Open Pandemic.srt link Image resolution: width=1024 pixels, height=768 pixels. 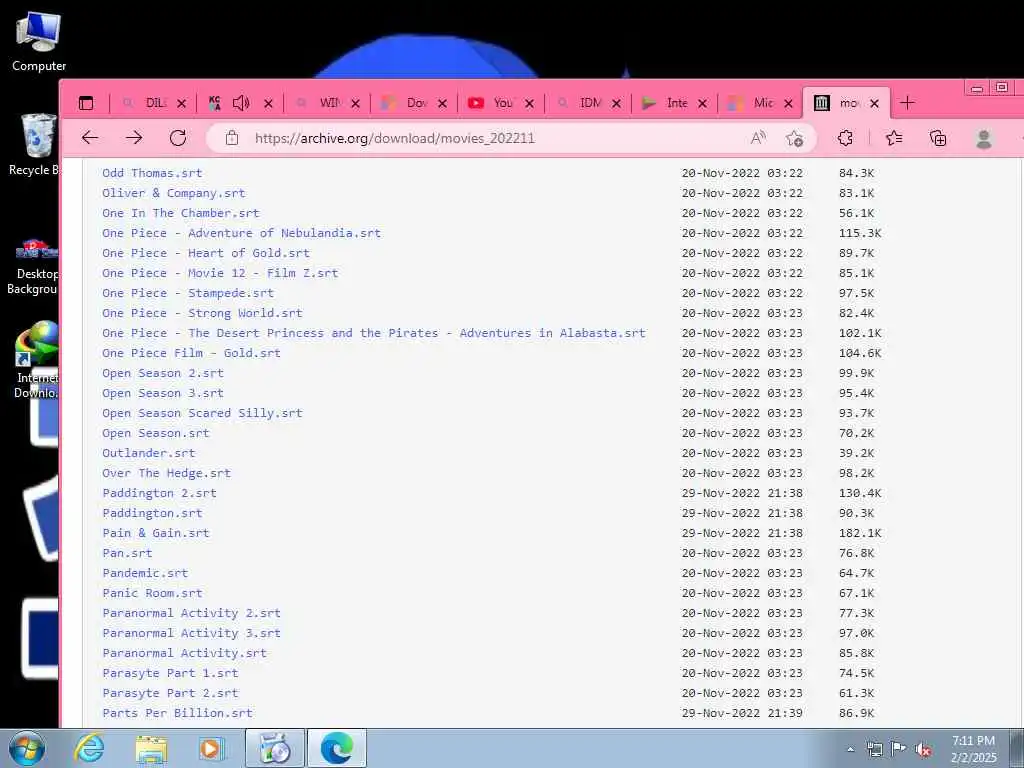pos(145,573)
